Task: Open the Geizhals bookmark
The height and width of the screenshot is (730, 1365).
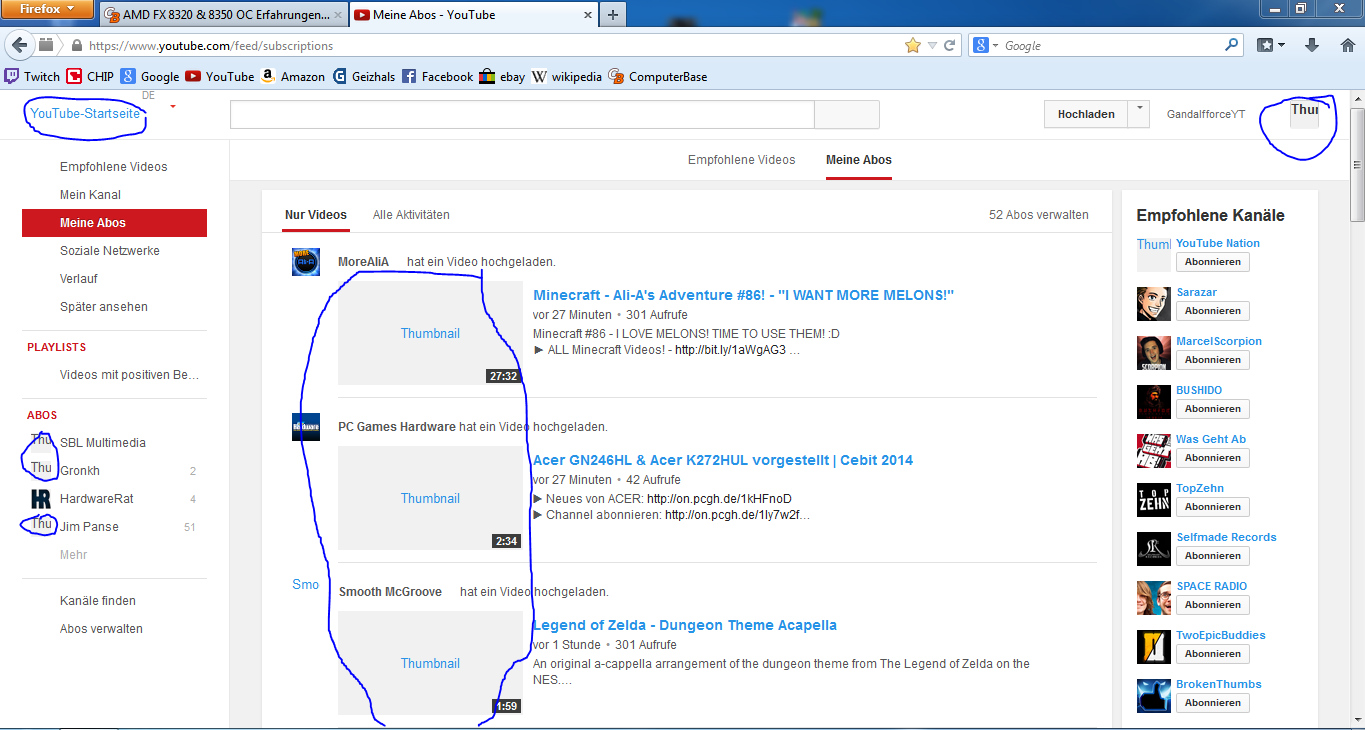Action: pyautogui.click(x=364, y=76)
